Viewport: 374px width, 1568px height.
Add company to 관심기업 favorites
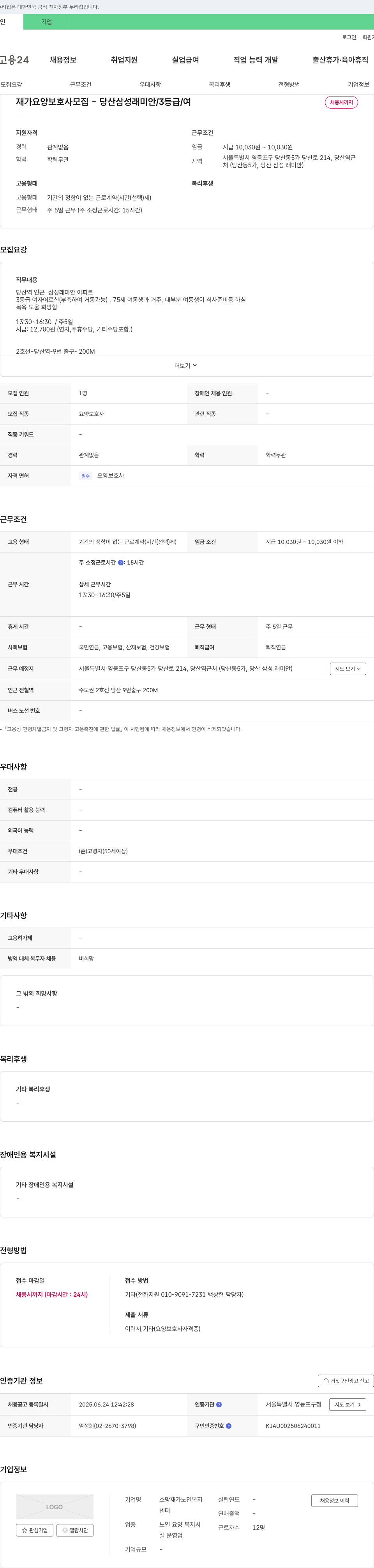tap(35, 1529)
